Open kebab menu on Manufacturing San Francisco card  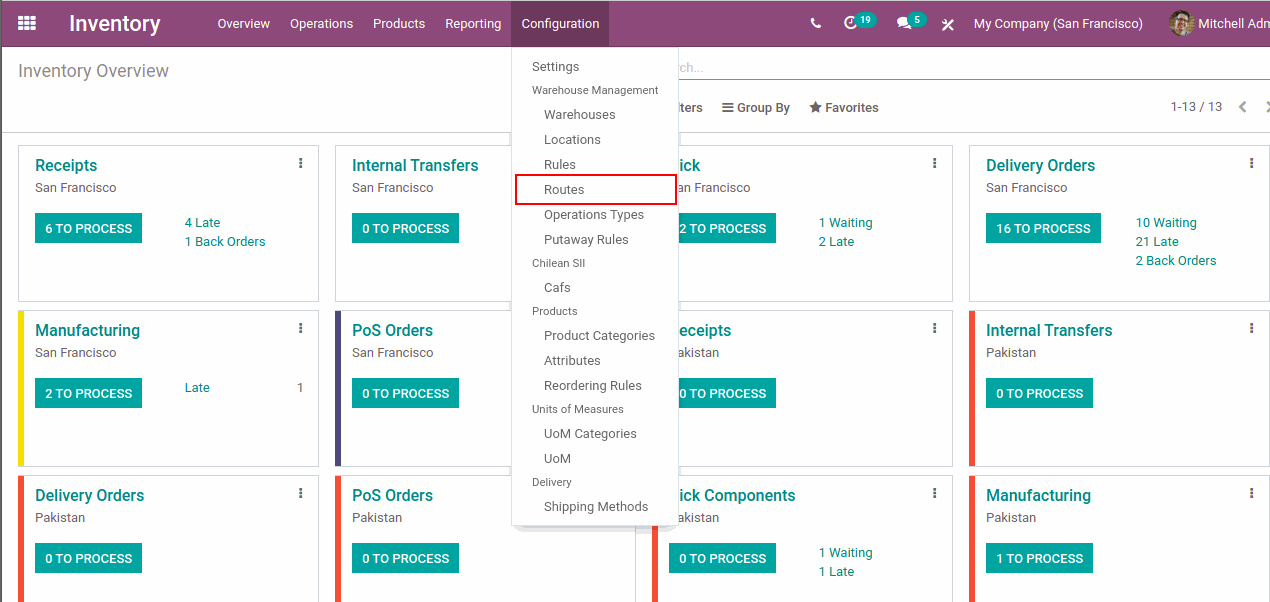(x=300, y=329)
